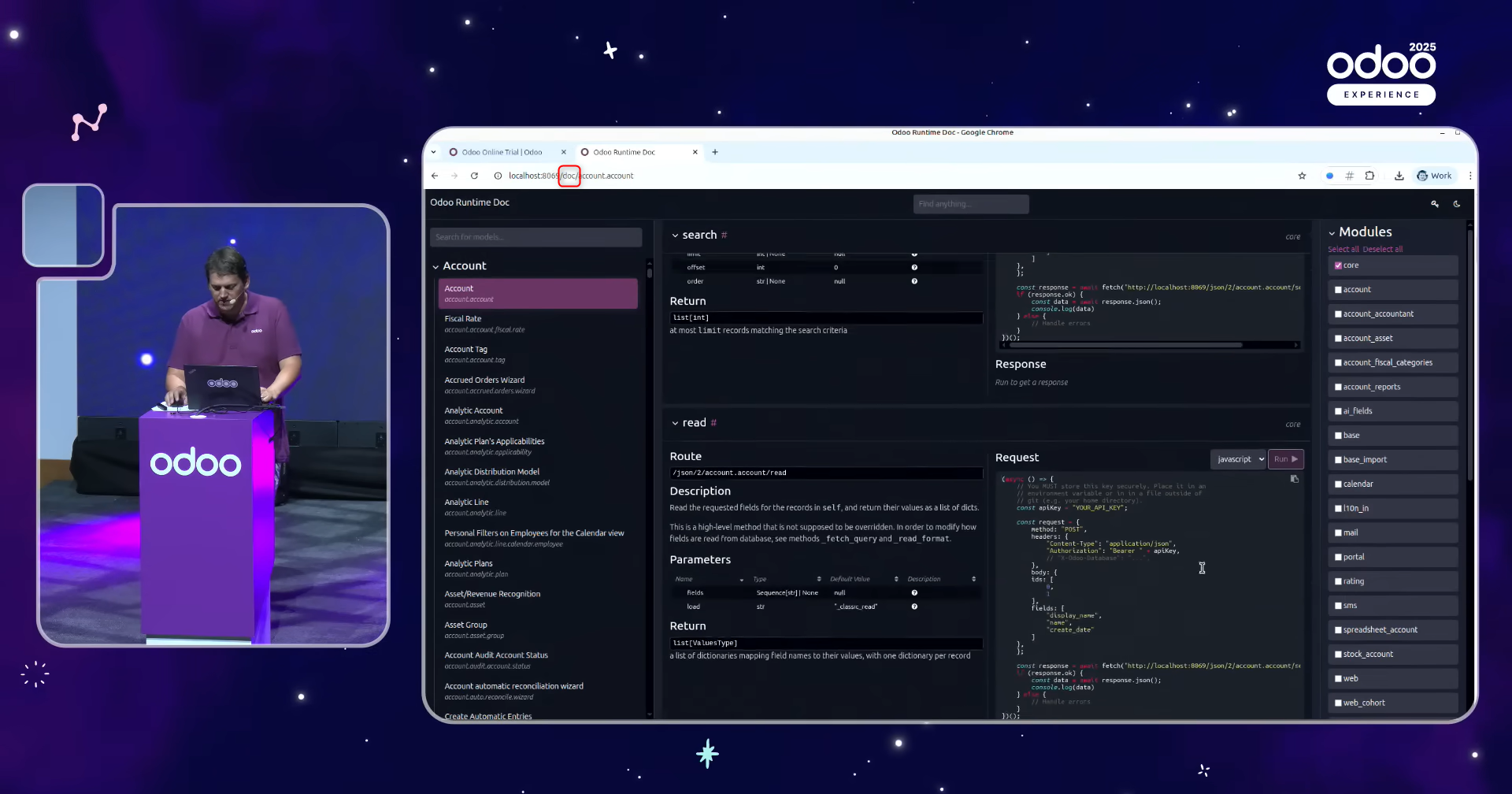Bookmark this page with the star icon

[x=1302, y=176]
